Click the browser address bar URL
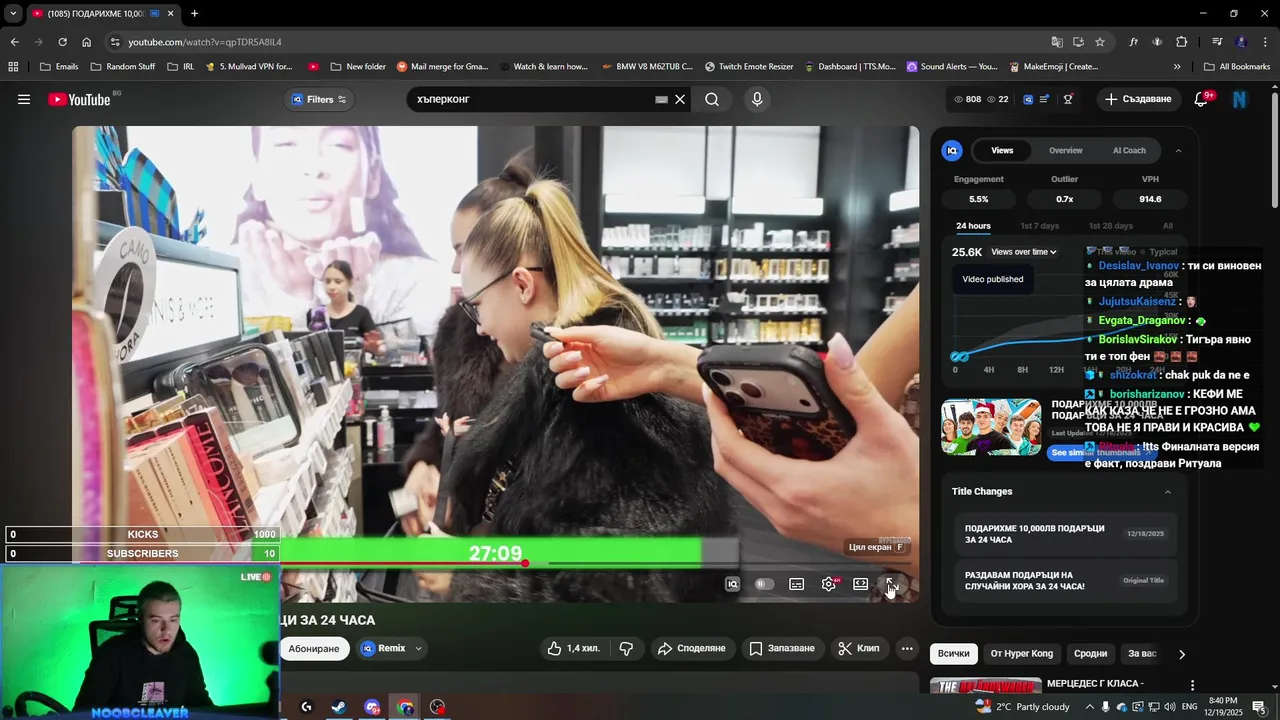The image size is (1280, 720). 205,42
